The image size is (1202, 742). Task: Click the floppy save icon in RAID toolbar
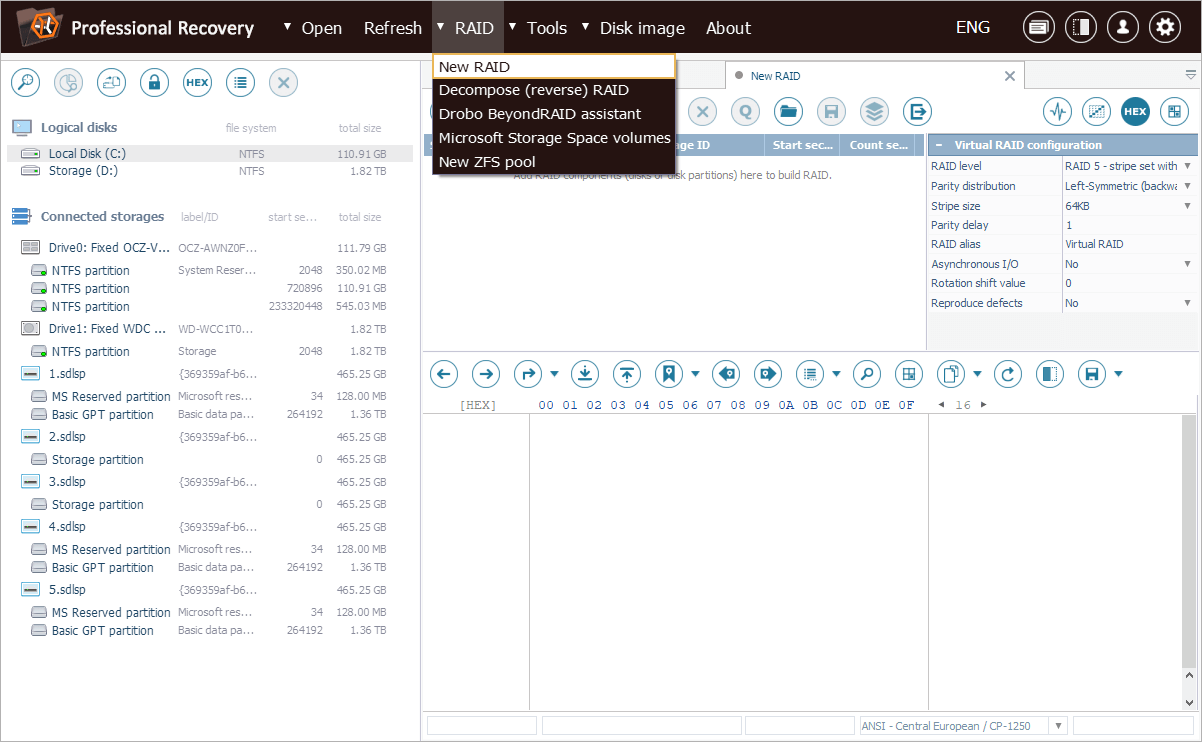(831, 111)
